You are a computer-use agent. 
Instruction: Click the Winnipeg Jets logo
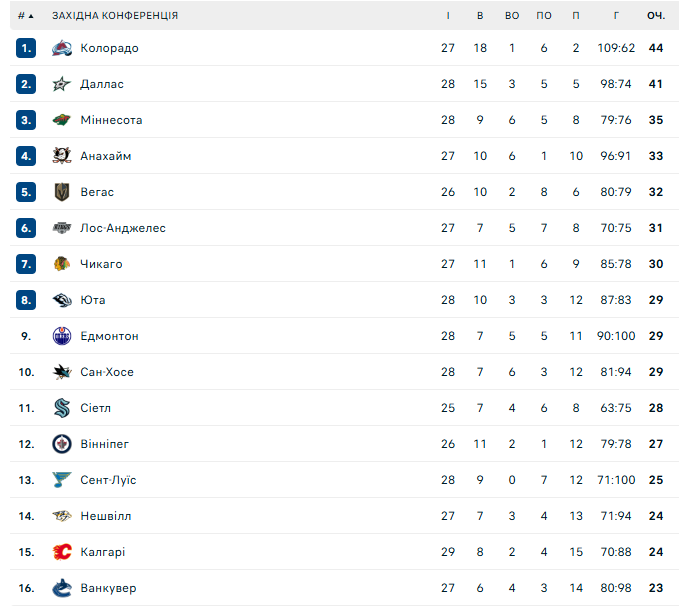(62, 444)
